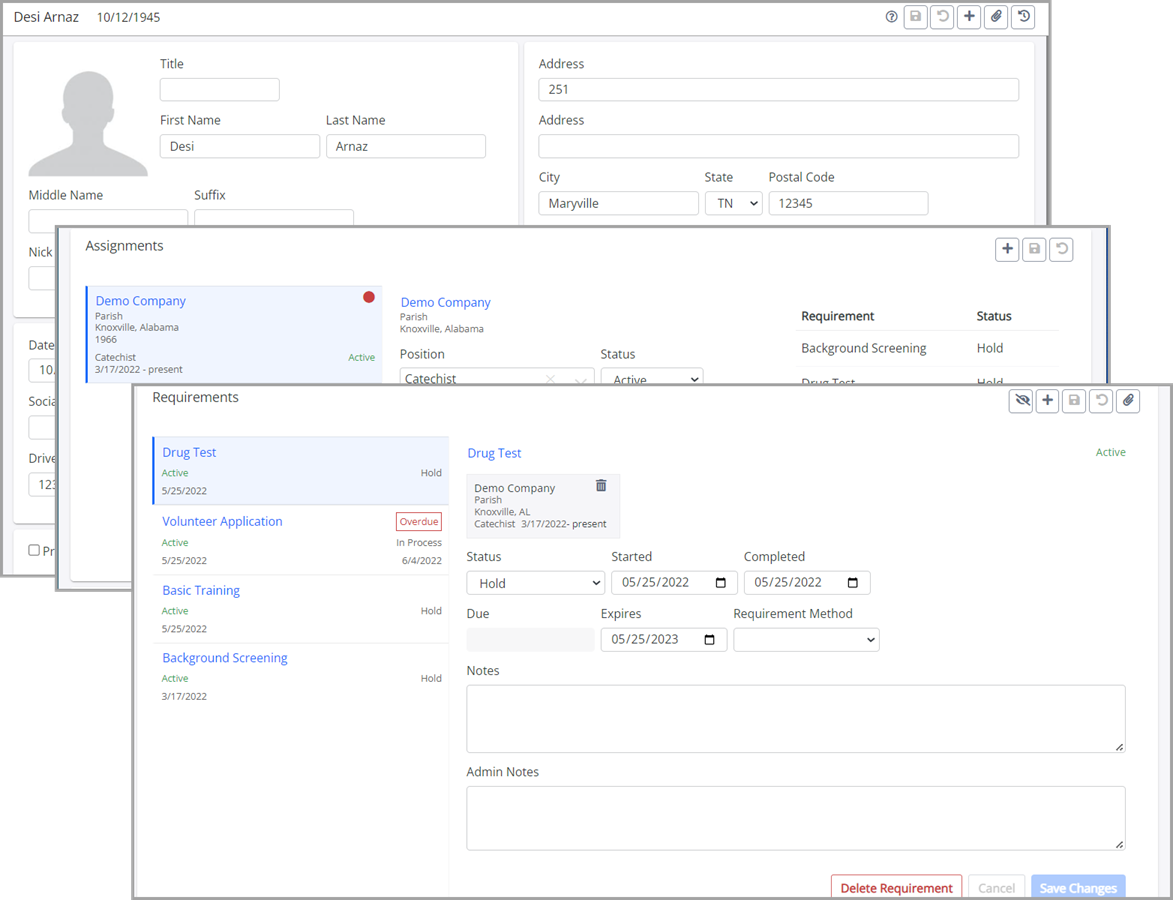Click First Name field containing Desi
The image size is (1173, 900).
coord(240,147)
